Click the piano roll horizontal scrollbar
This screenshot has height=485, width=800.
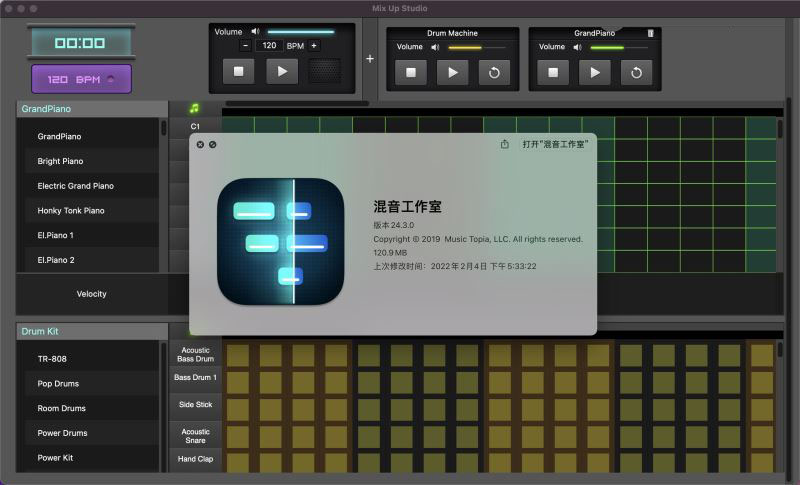pos(297,104)
